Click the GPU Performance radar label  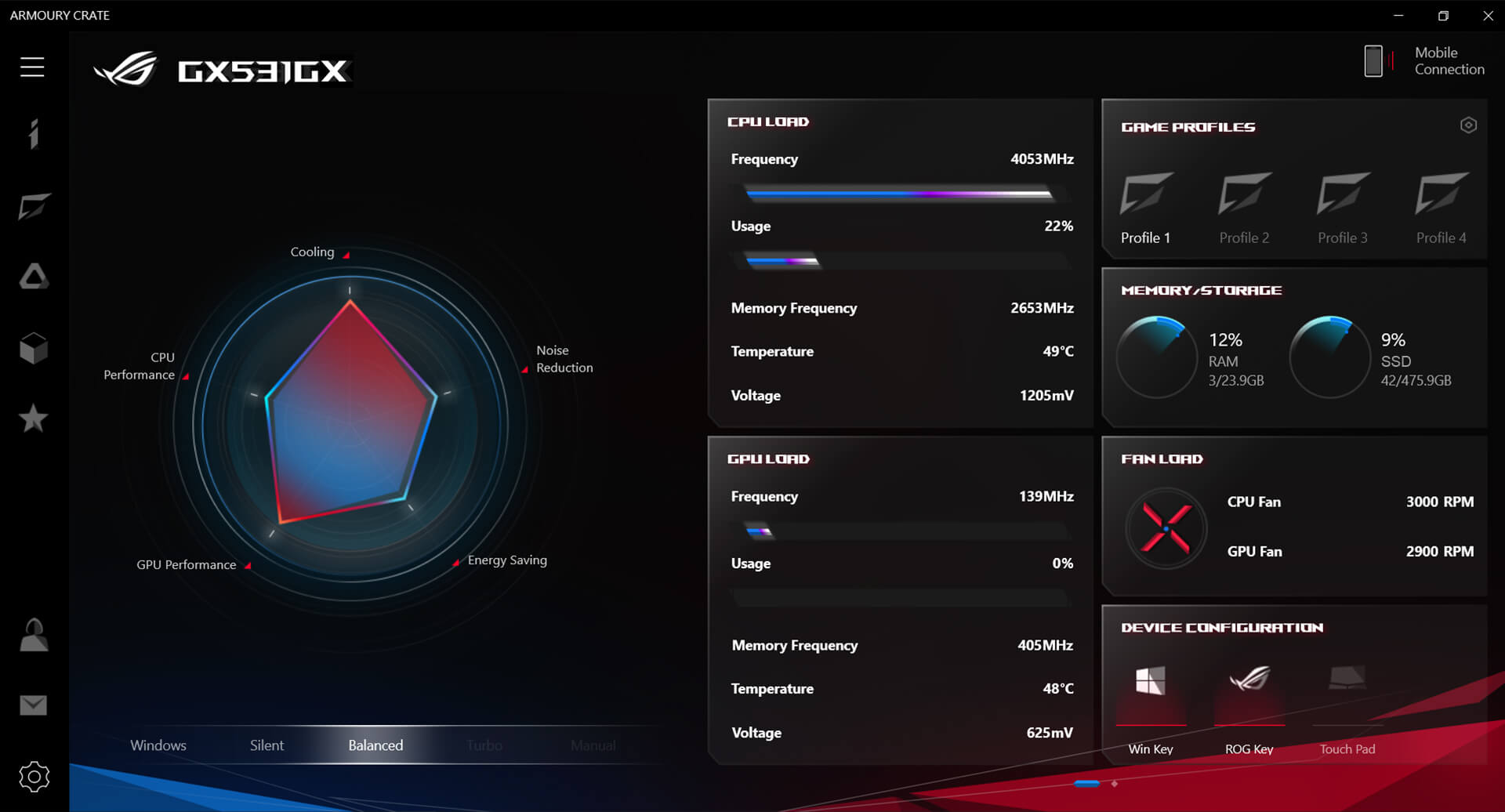[x=186, y=565]
